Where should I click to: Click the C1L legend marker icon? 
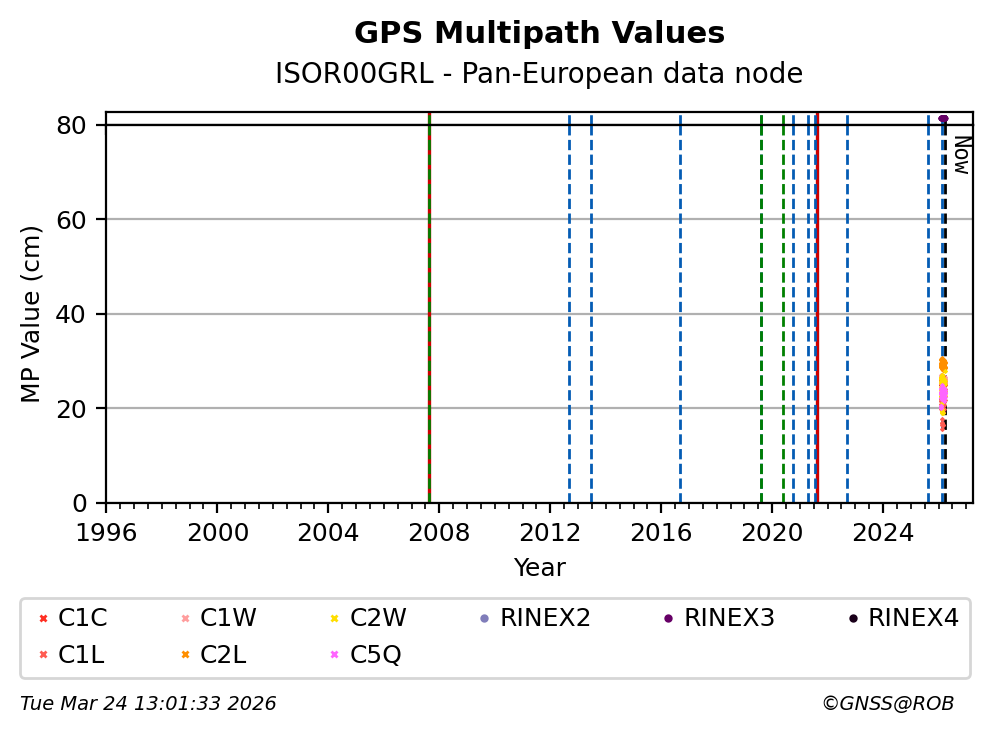43,655
